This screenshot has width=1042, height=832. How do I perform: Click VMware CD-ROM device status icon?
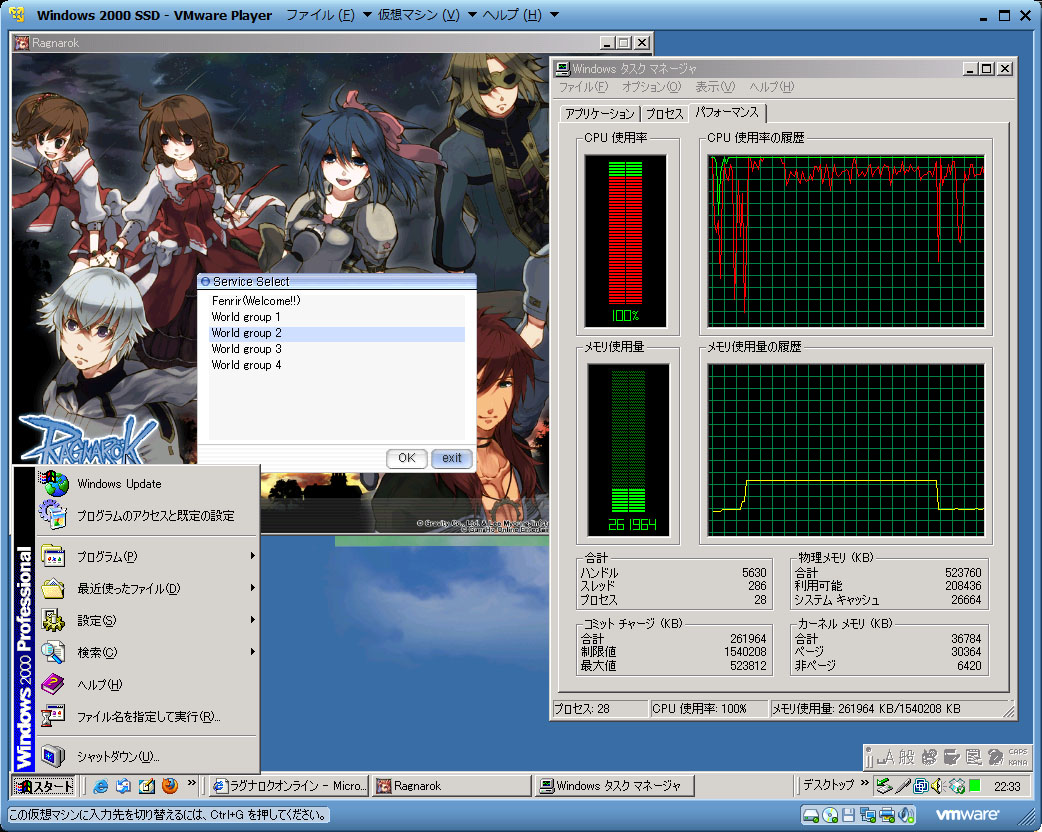(830, 815)
